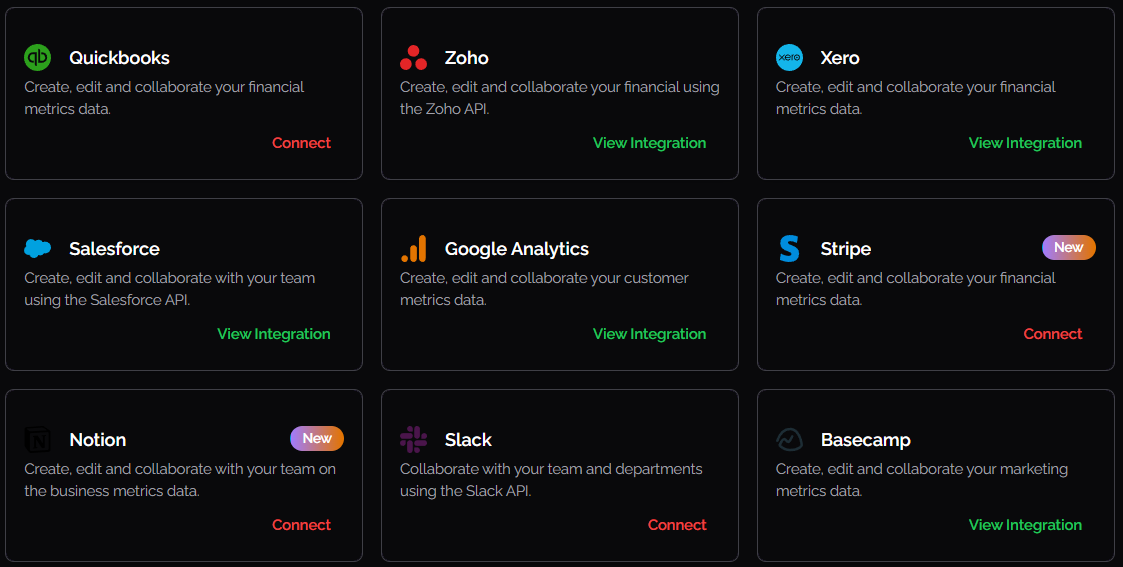Screen dimensions: 1123x567
Task: Click the Xero blue circle icon
Action: tap(789, 58)
